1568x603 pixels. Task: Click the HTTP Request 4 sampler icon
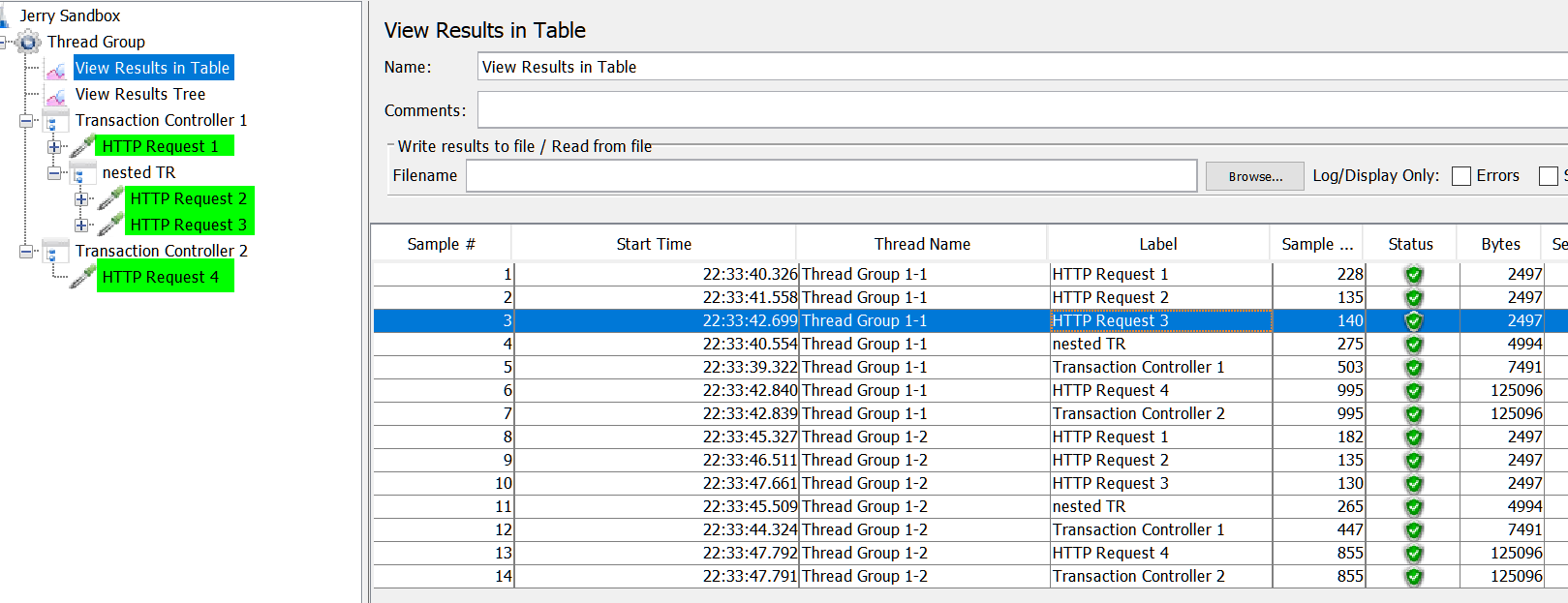point(82,278)
